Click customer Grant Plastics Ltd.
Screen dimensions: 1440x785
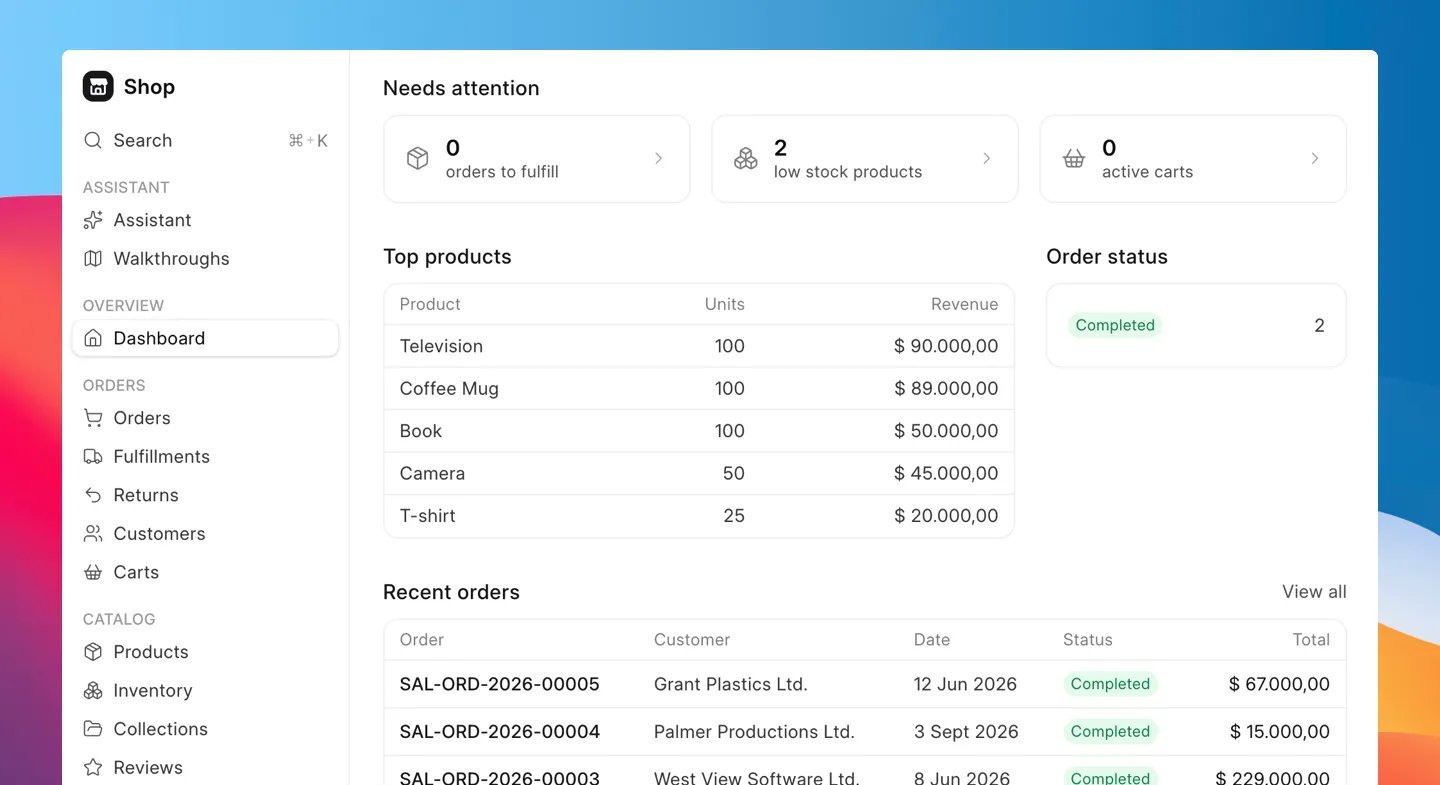tap(730, 684)
